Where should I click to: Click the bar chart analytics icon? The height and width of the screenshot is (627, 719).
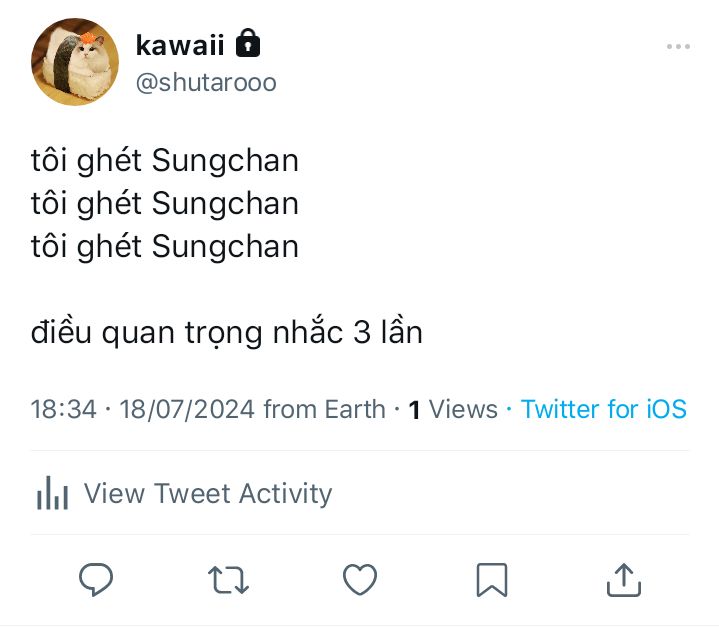[52, 493]
